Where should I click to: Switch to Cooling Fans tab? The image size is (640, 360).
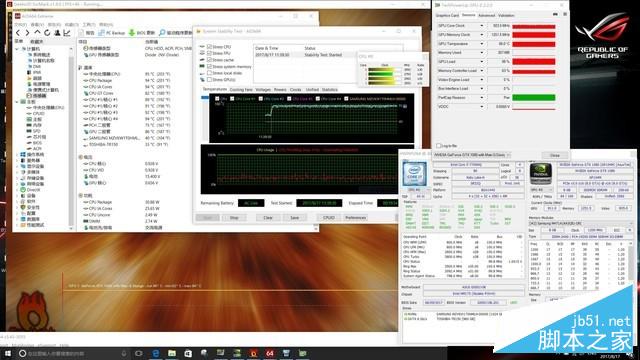coord(241,89)
